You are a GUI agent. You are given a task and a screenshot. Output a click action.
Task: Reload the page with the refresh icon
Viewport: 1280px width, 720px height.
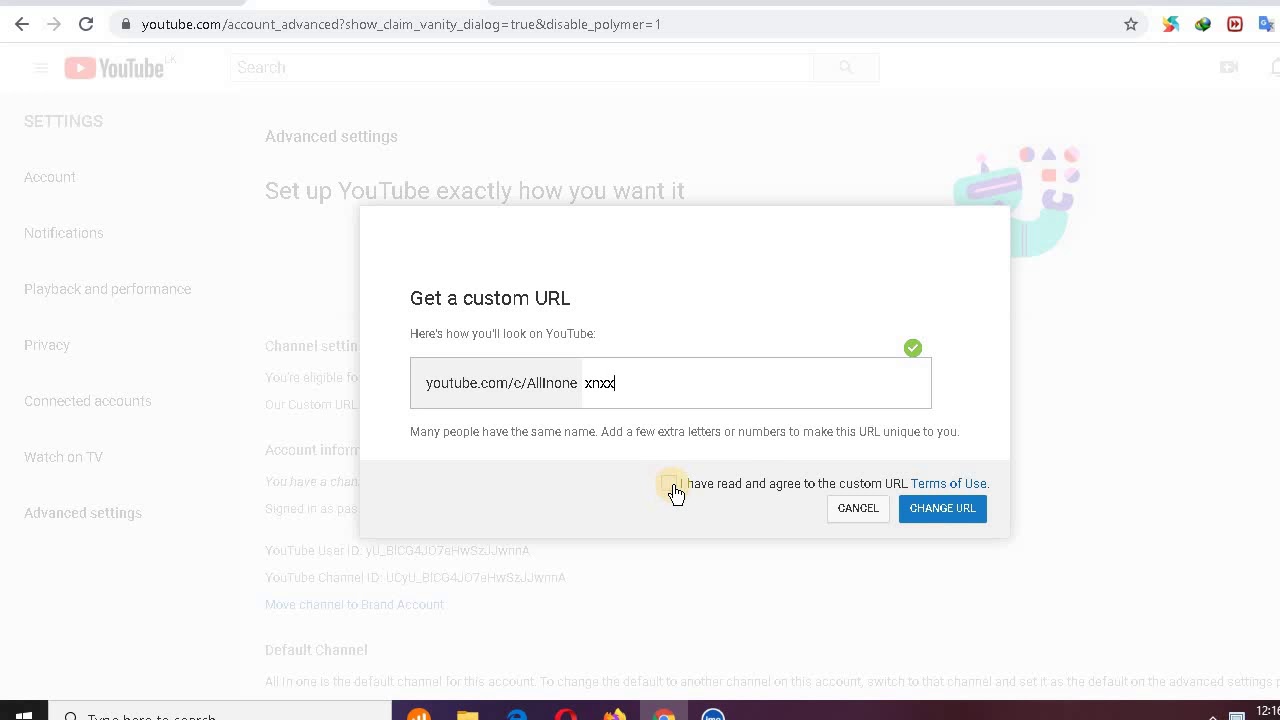[86, 24]
